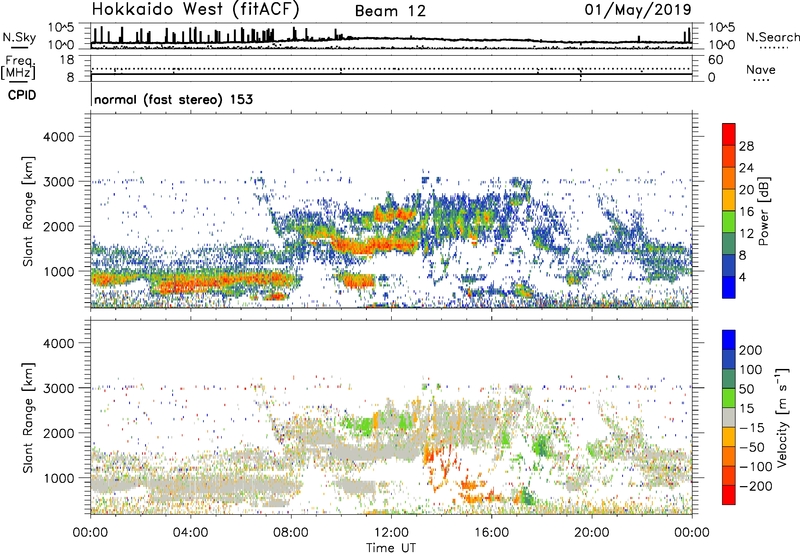The width and height of the screenshot is (800, 554).
Task: Click the red bottom of Velocity color bar
Action: pyautogui.click(x=729, y=495)
